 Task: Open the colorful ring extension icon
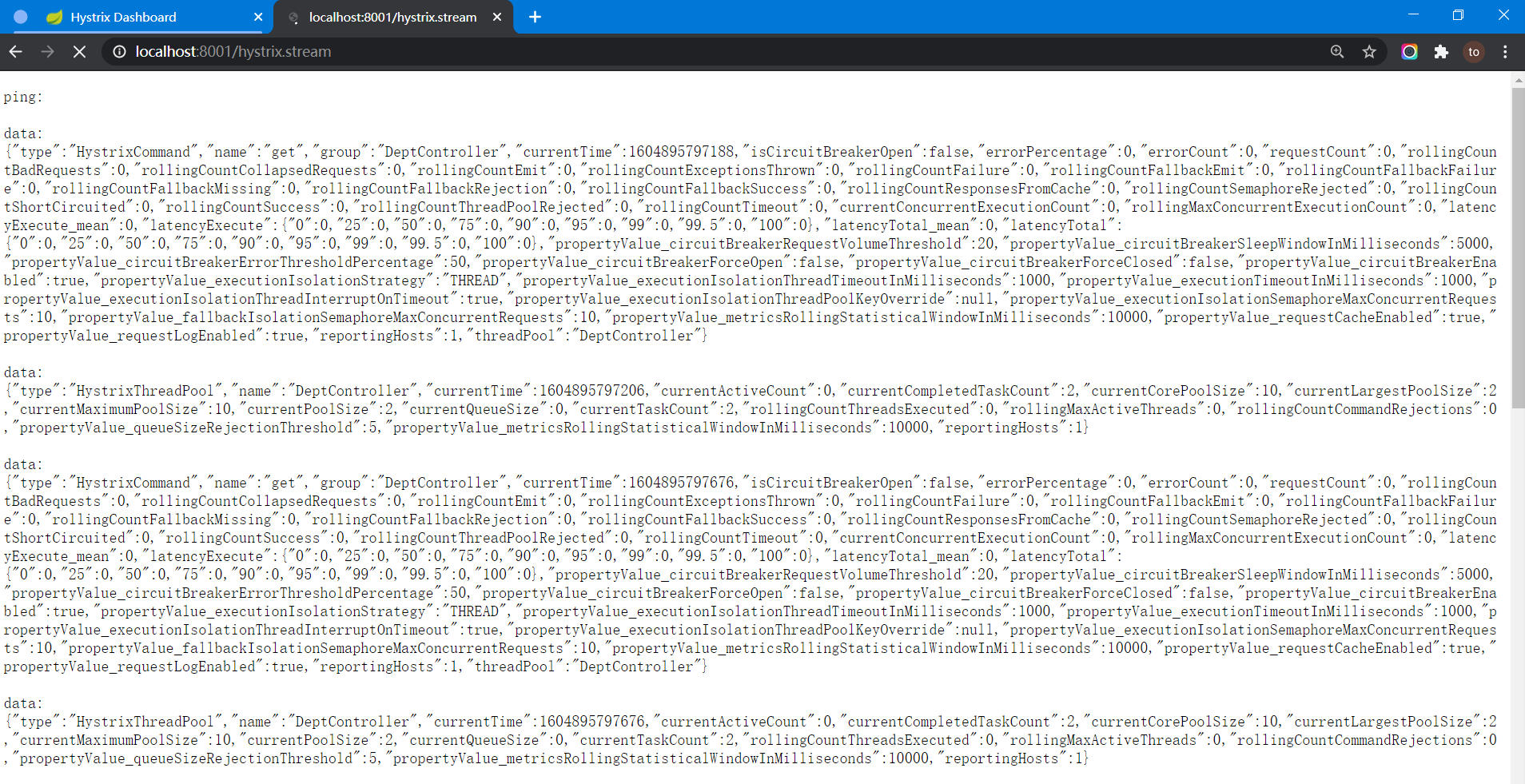click(x=1409, y=52)
